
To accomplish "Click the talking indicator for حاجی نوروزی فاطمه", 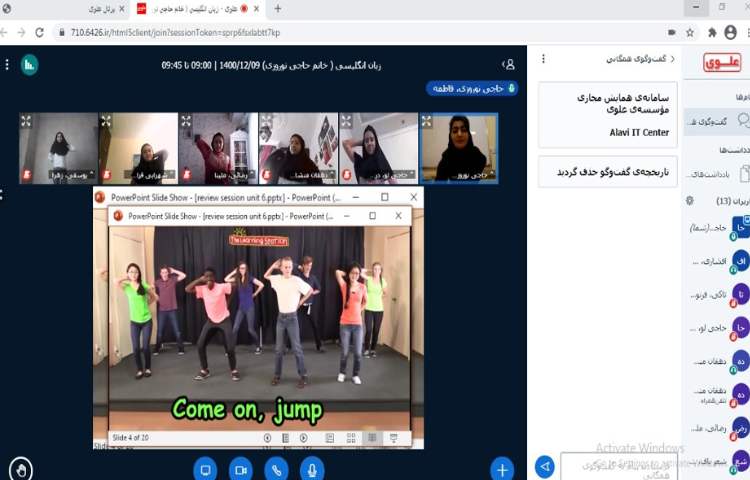I will (472, 88).
